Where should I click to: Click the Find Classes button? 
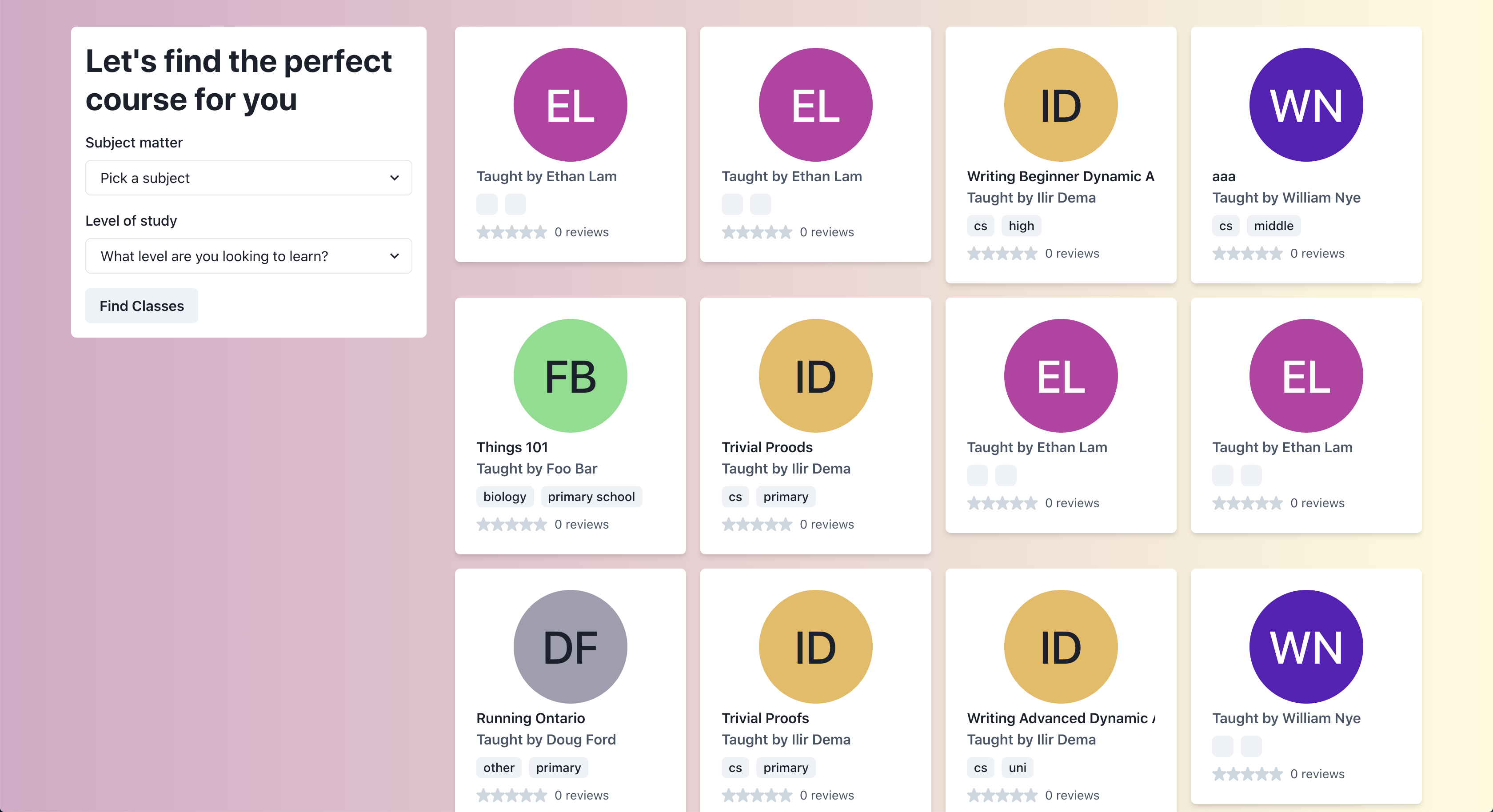coord(141,306)
